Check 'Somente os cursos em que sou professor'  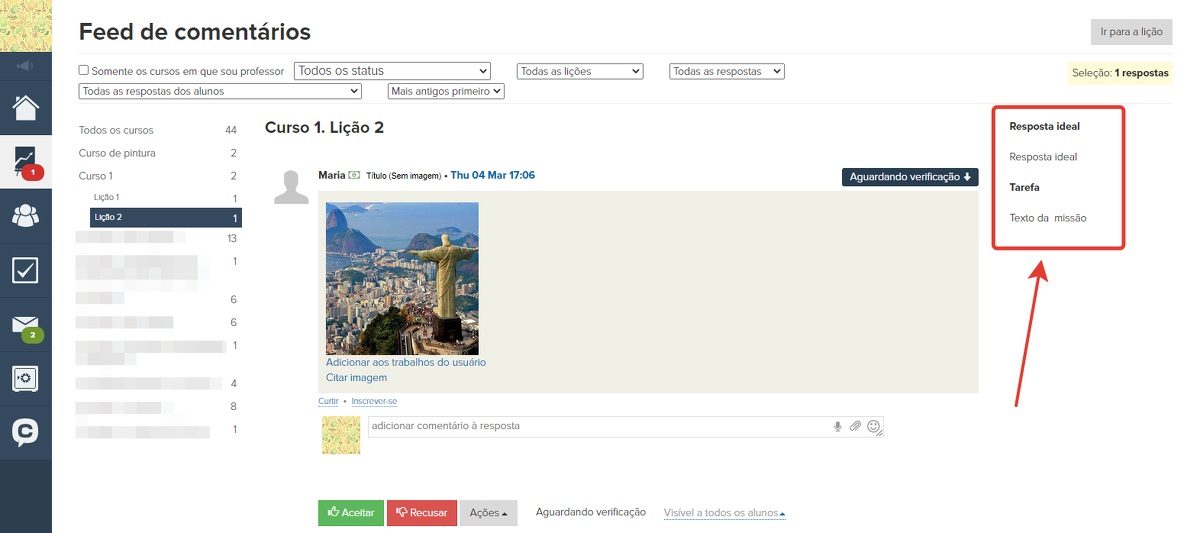(x=84, y=71)
